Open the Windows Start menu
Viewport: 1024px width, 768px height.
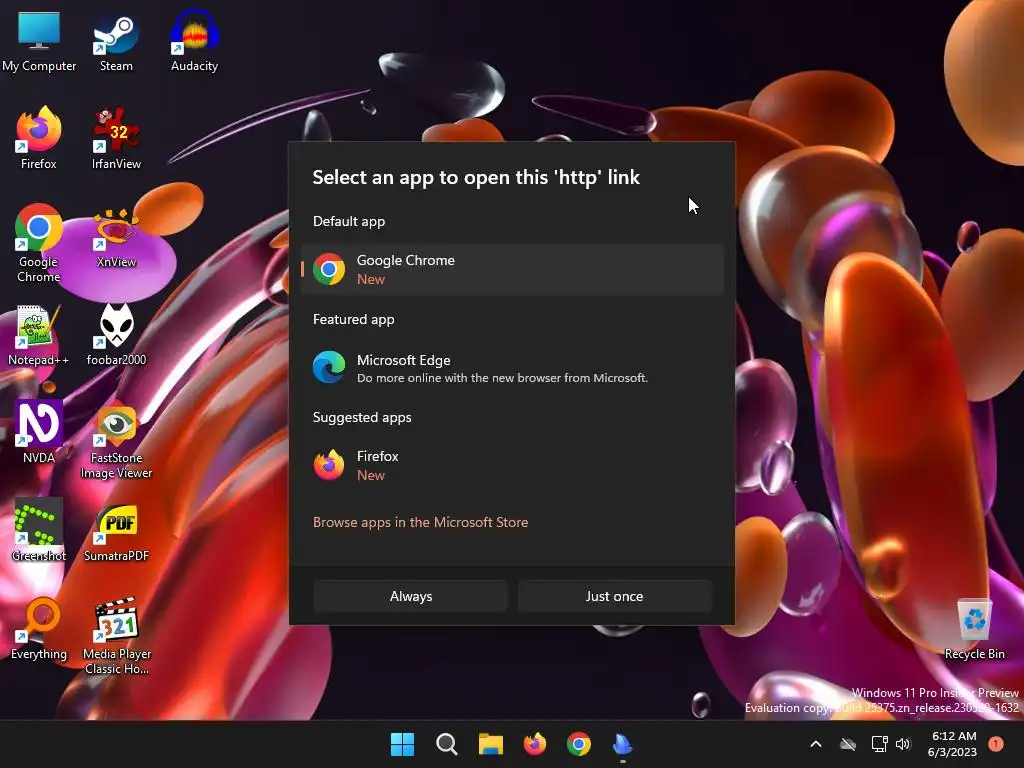click(402, 744)
